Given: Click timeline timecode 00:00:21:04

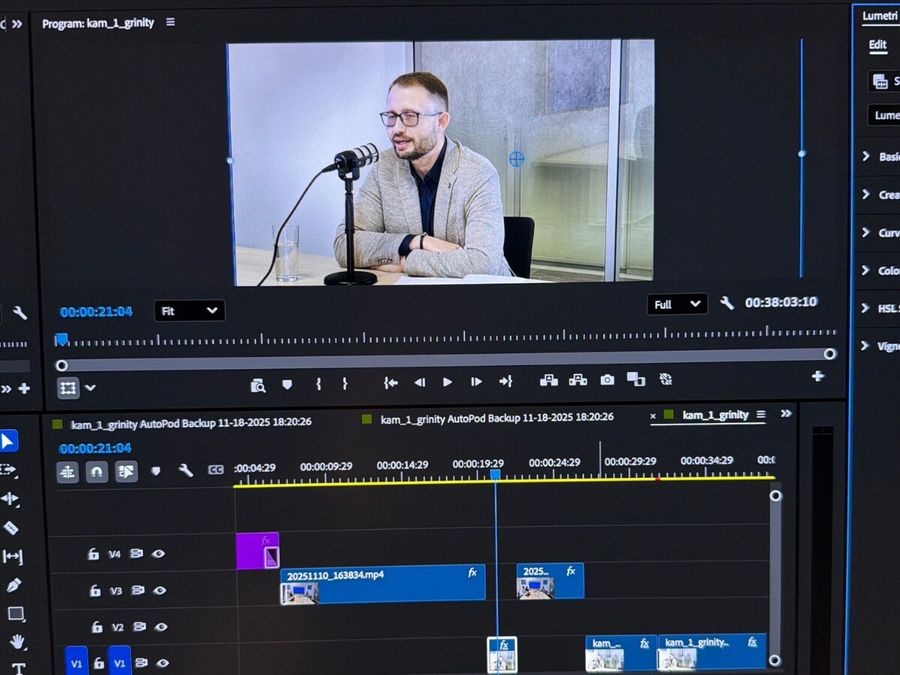Looking at the screenshot, I should click(x=95, y=448).
